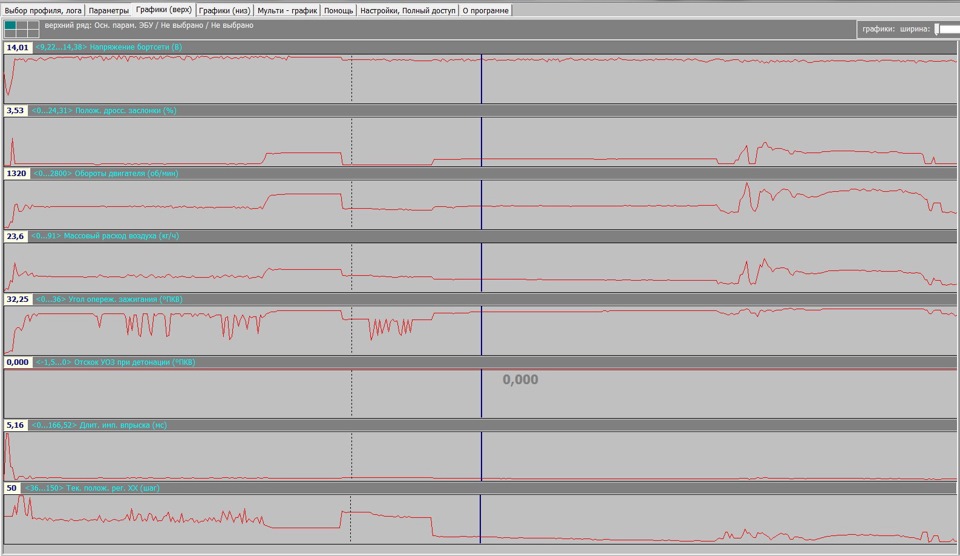The height and width of the screenshot is (556, 960).
Task: Adjust the 'графики: ширина' slider
Action: [937, 29]
